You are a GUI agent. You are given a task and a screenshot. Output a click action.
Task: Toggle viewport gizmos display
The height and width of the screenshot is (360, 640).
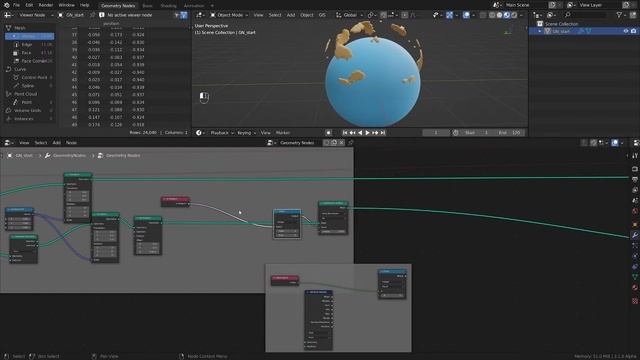click(449, 15)
